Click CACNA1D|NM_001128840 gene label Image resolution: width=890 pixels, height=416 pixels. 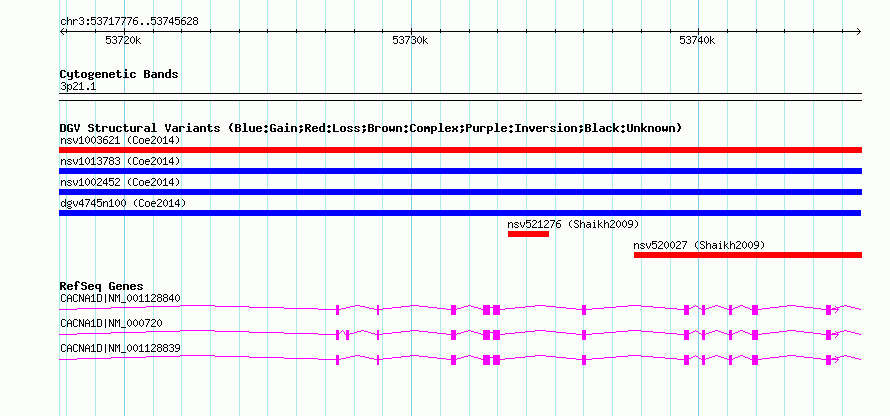120,298
